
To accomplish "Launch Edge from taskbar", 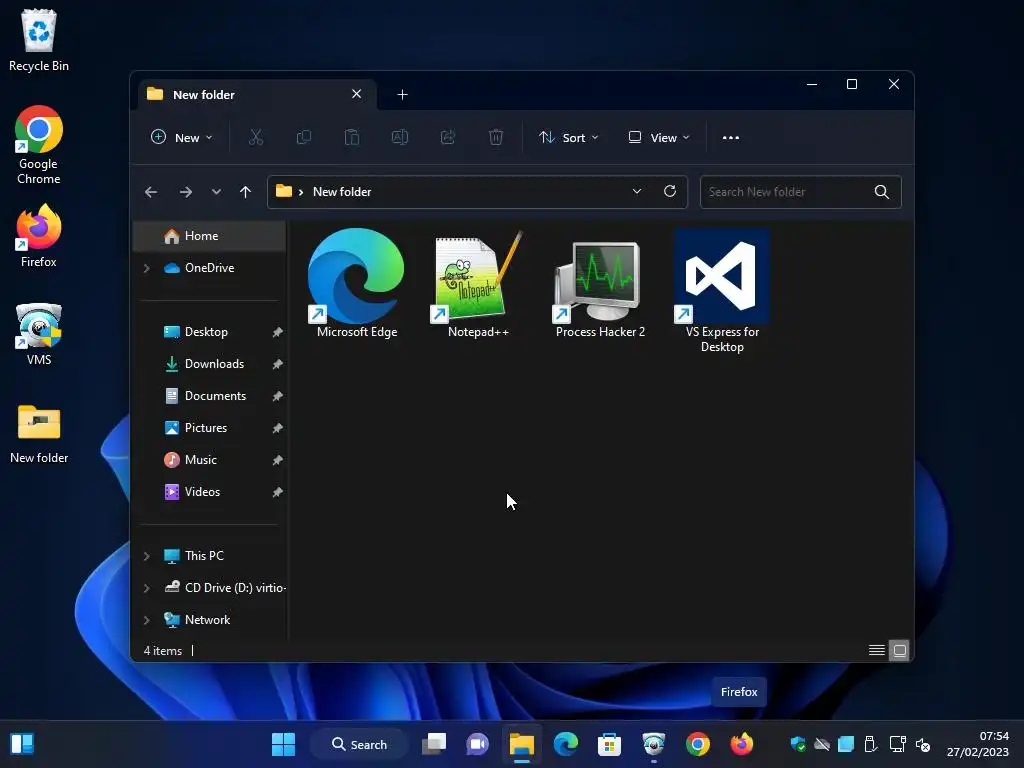I will [x=566, y=744].
